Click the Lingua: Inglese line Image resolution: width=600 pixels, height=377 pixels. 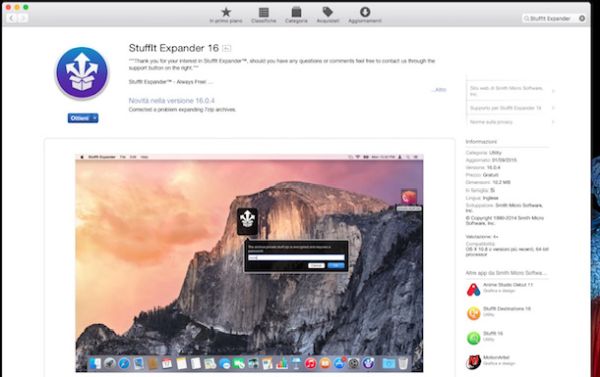(x=482, y=198)
